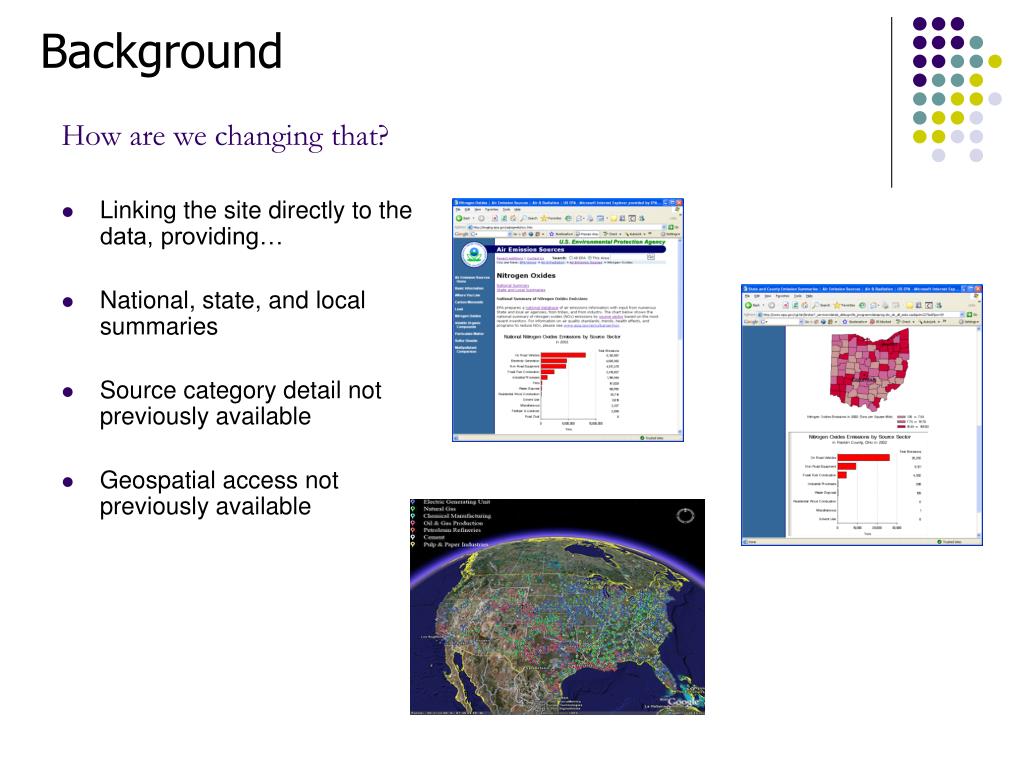
Task: Click the vertical scrollbar in Nitrogen Oxides window
Action: 680,336
